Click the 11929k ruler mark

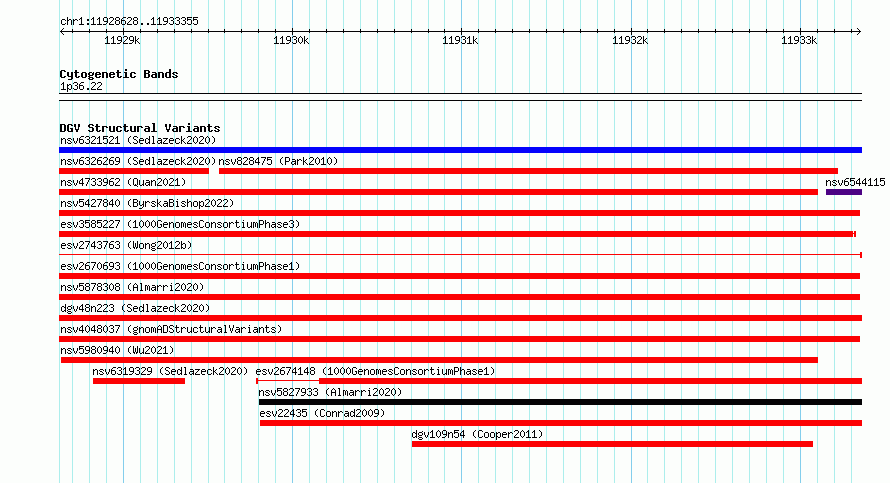[122, 40]
